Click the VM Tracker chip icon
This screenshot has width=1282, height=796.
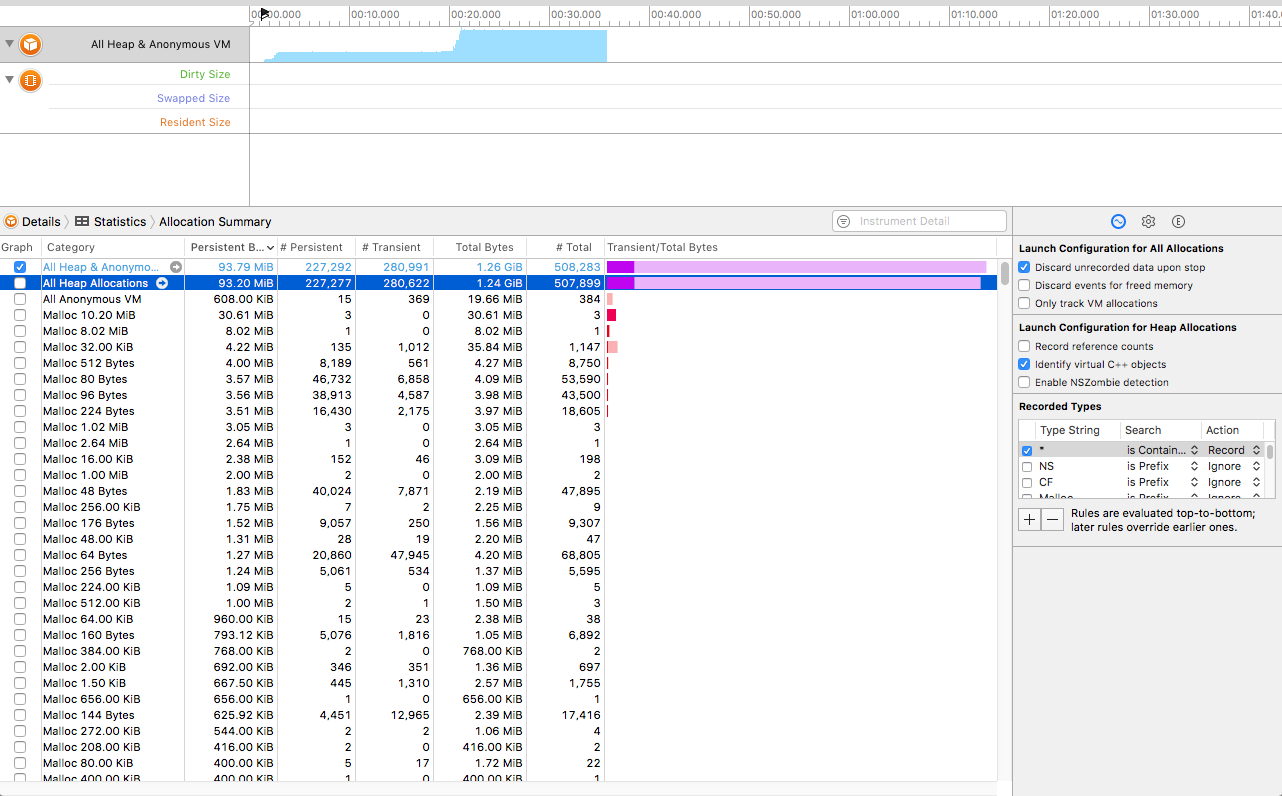click(x=31, y=80)
